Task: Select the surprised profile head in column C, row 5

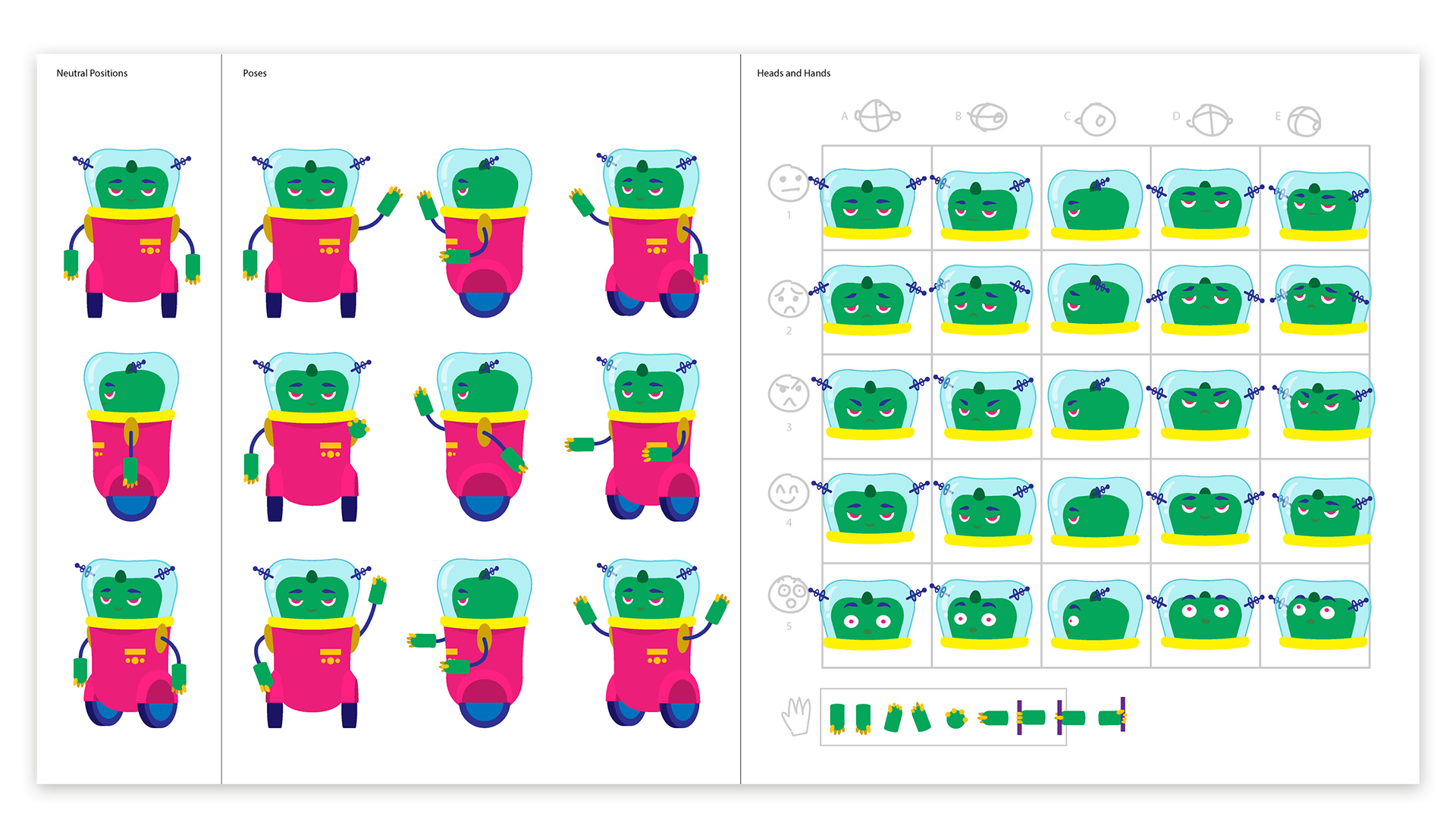Action: 1095,614
